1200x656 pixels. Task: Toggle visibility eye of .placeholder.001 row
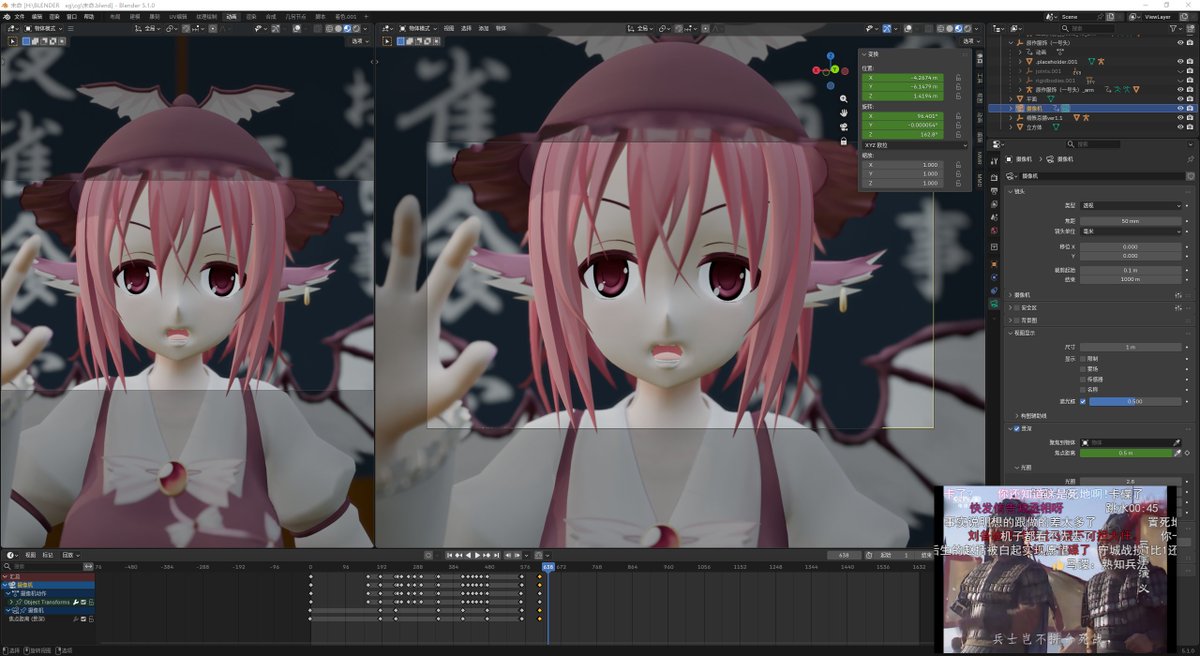1180,62
